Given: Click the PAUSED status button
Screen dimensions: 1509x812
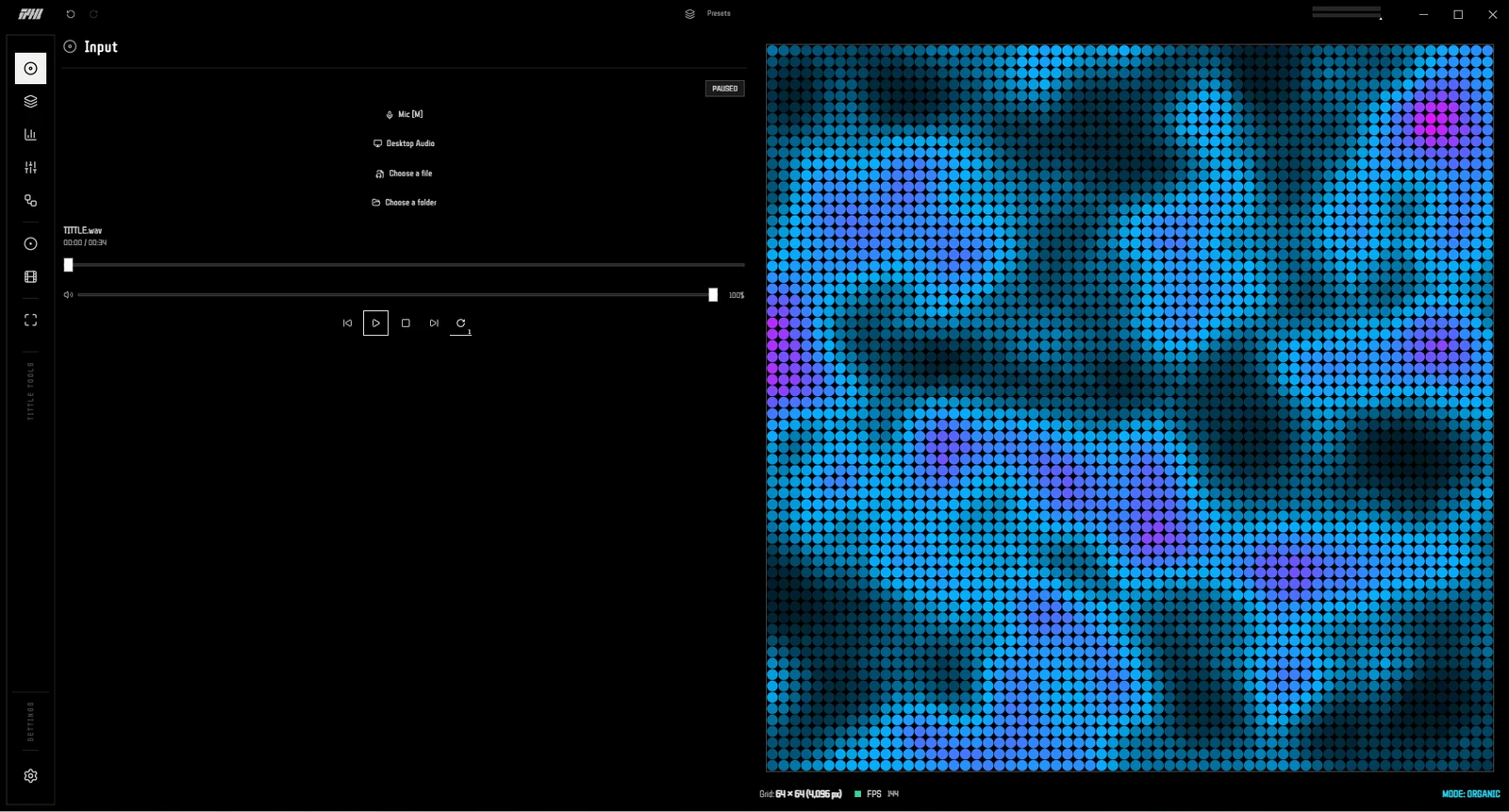Looking at the screenshot, I should (x=725, y=89).
